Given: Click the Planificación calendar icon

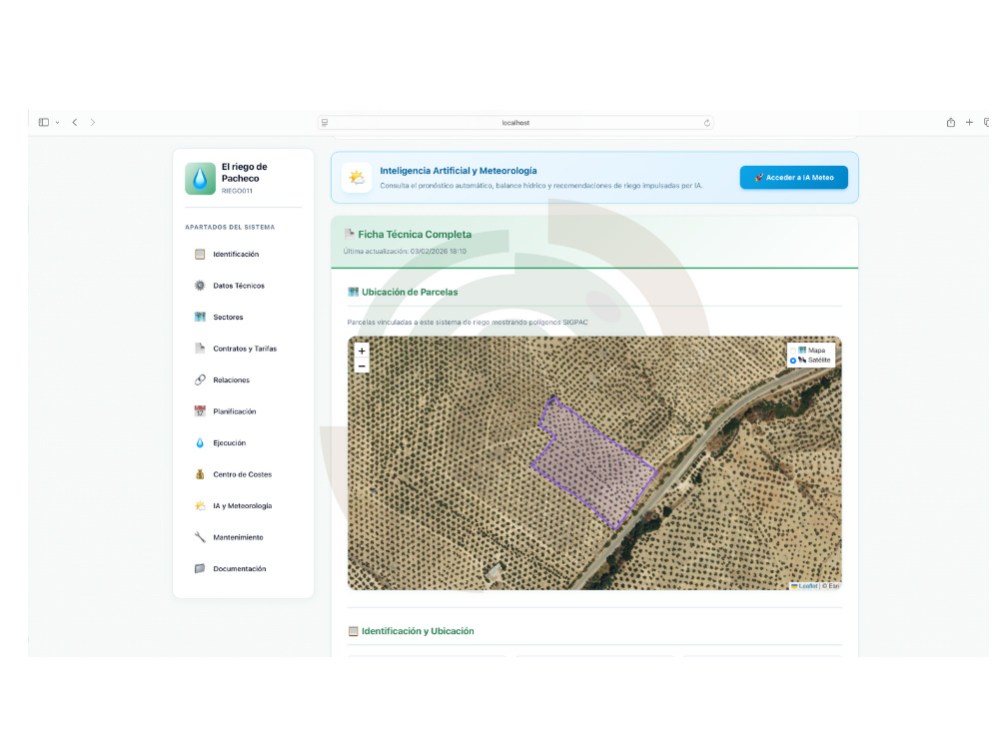Looking at the screenshot, I should (200, 411).
